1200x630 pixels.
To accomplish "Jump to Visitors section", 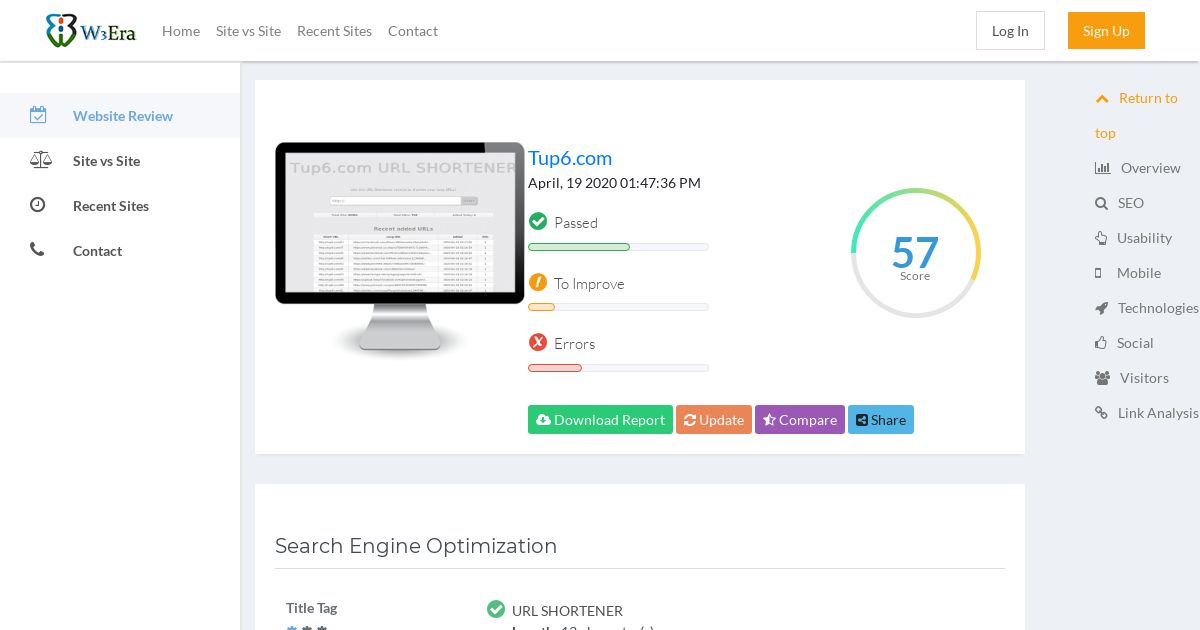I will [1144, 378].
